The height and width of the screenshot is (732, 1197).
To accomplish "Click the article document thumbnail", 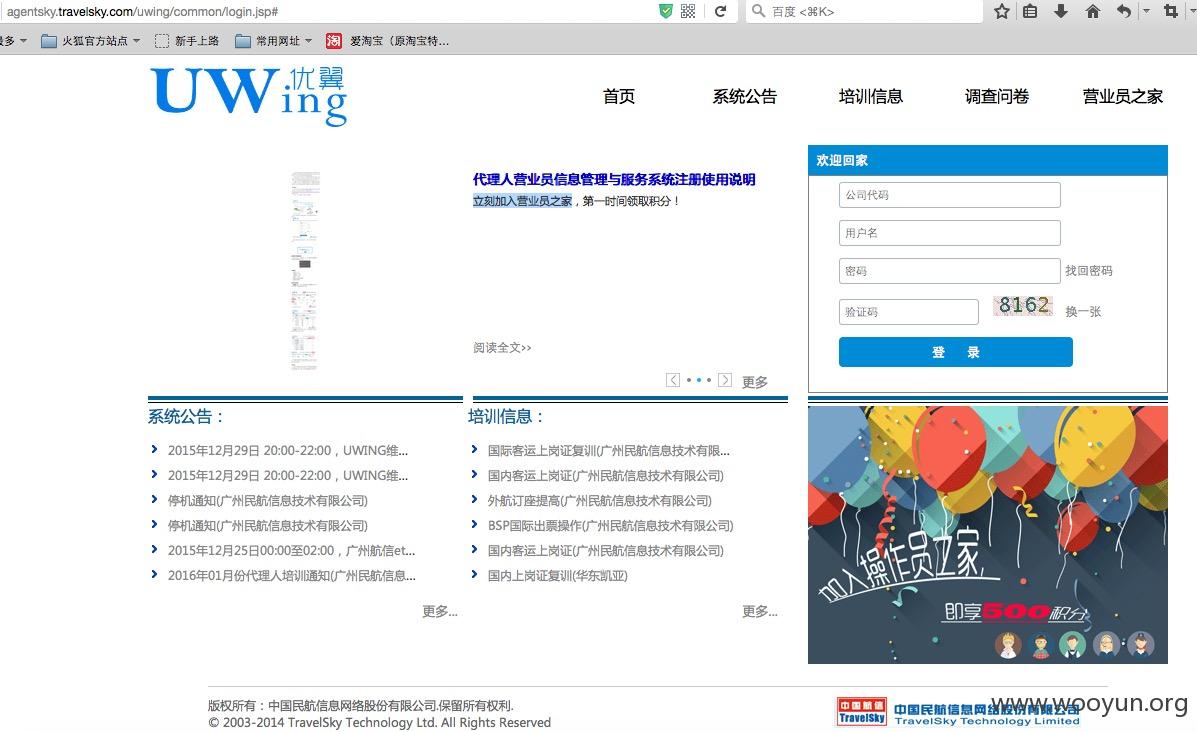I will pyautogui.click(x=305, y=271).
